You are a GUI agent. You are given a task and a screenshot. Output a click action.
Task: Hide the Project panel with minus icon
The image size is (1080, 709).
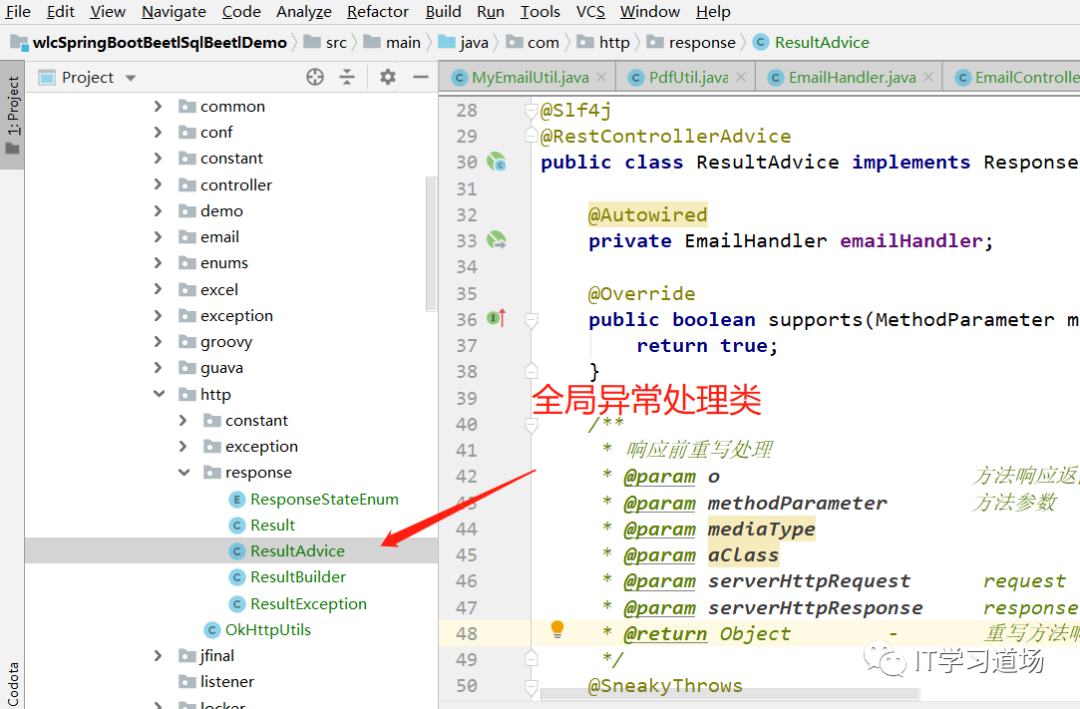420,77
